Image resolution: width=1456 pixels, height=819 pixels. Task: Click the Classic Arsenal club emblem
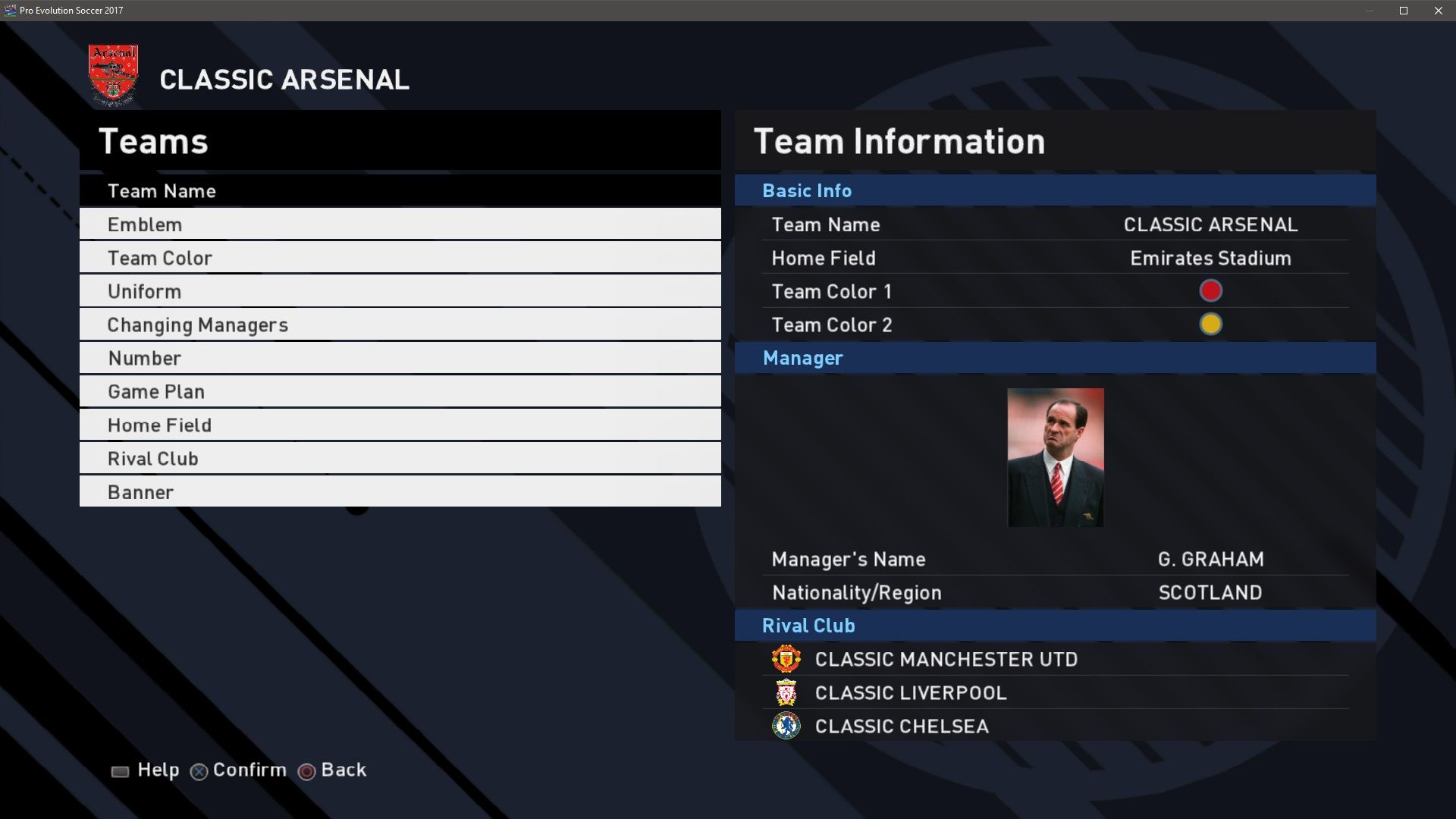pyautogui.click(x=113, y=75)
